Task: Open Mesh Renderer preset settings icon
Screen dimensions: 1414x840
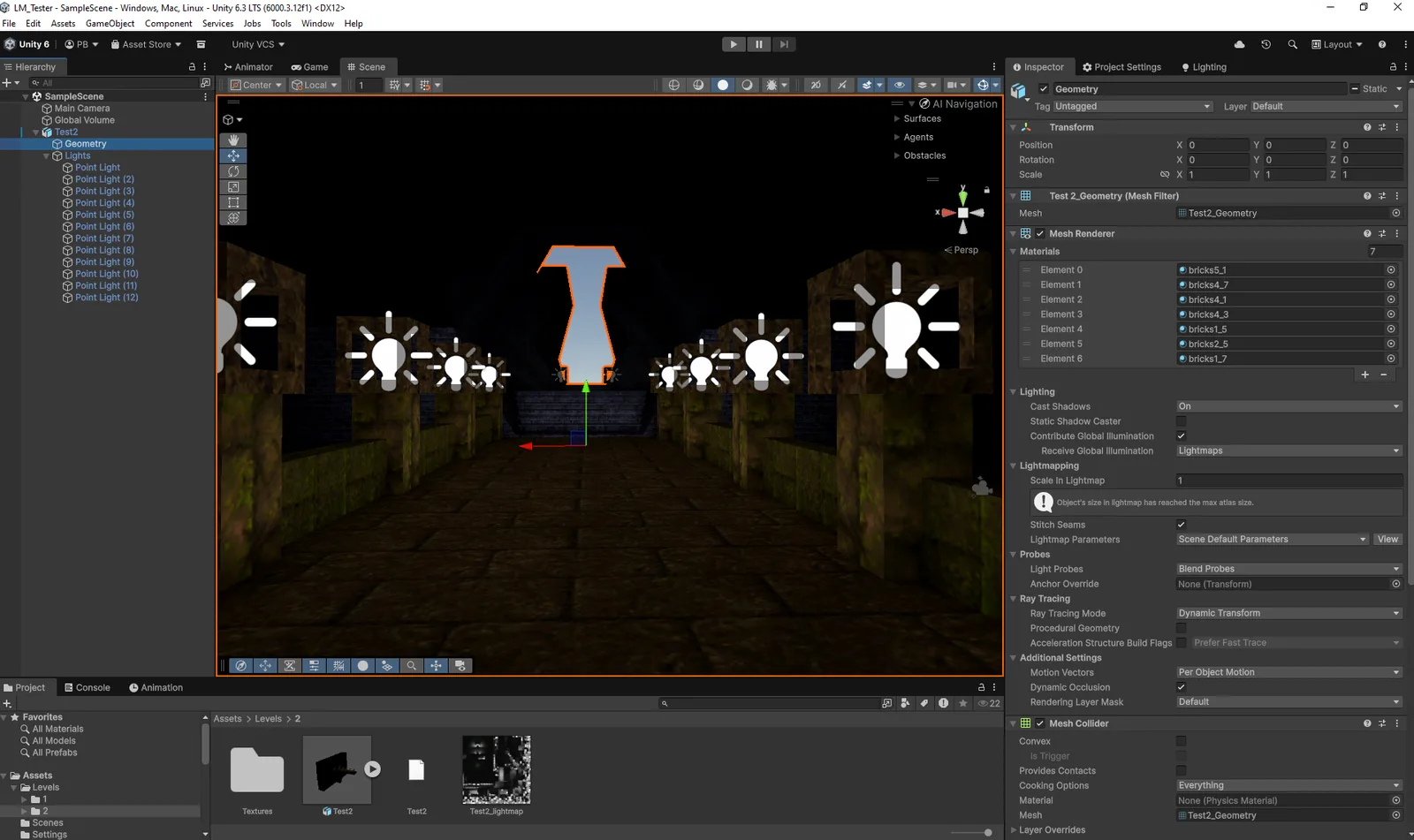Action: tap(1382, 234)
